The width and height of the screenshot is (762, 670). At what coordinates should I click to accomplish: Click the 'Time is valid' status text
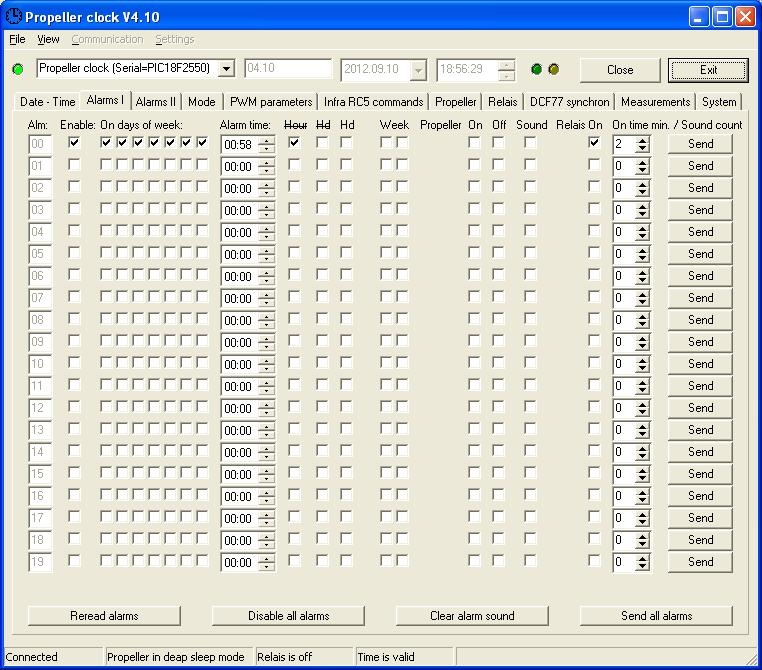click(386, 657)
